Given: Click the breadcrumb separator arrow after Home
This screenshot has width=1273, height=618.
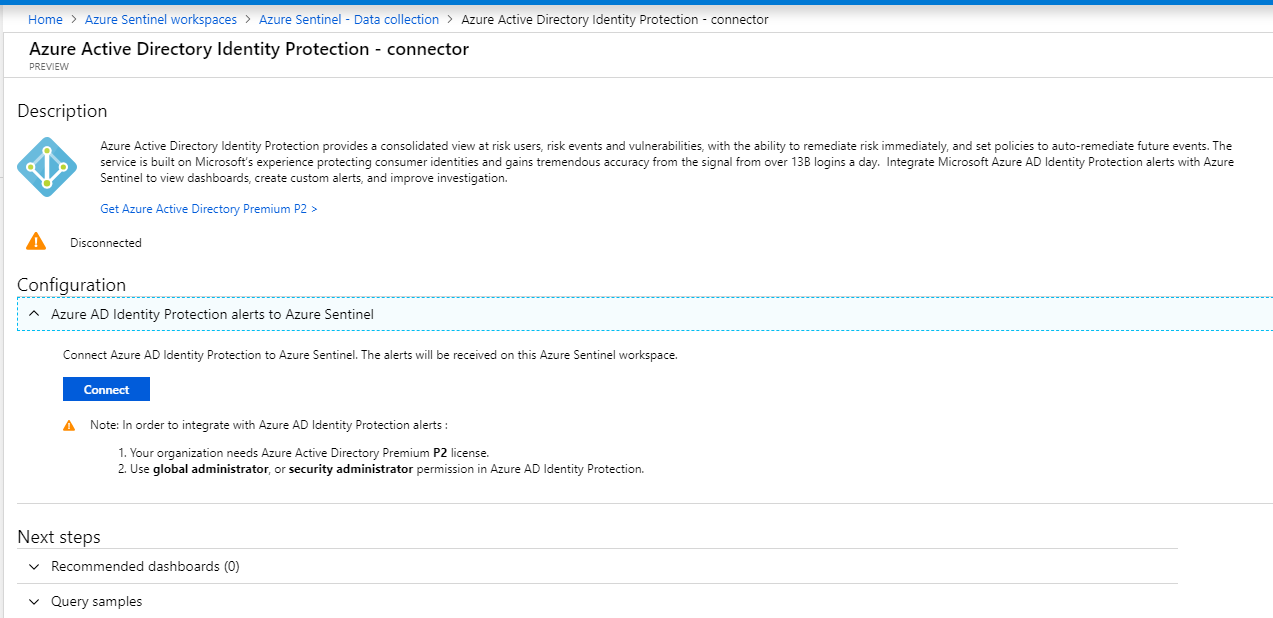Looking at the screenshot, I should (x=73, y=20).
